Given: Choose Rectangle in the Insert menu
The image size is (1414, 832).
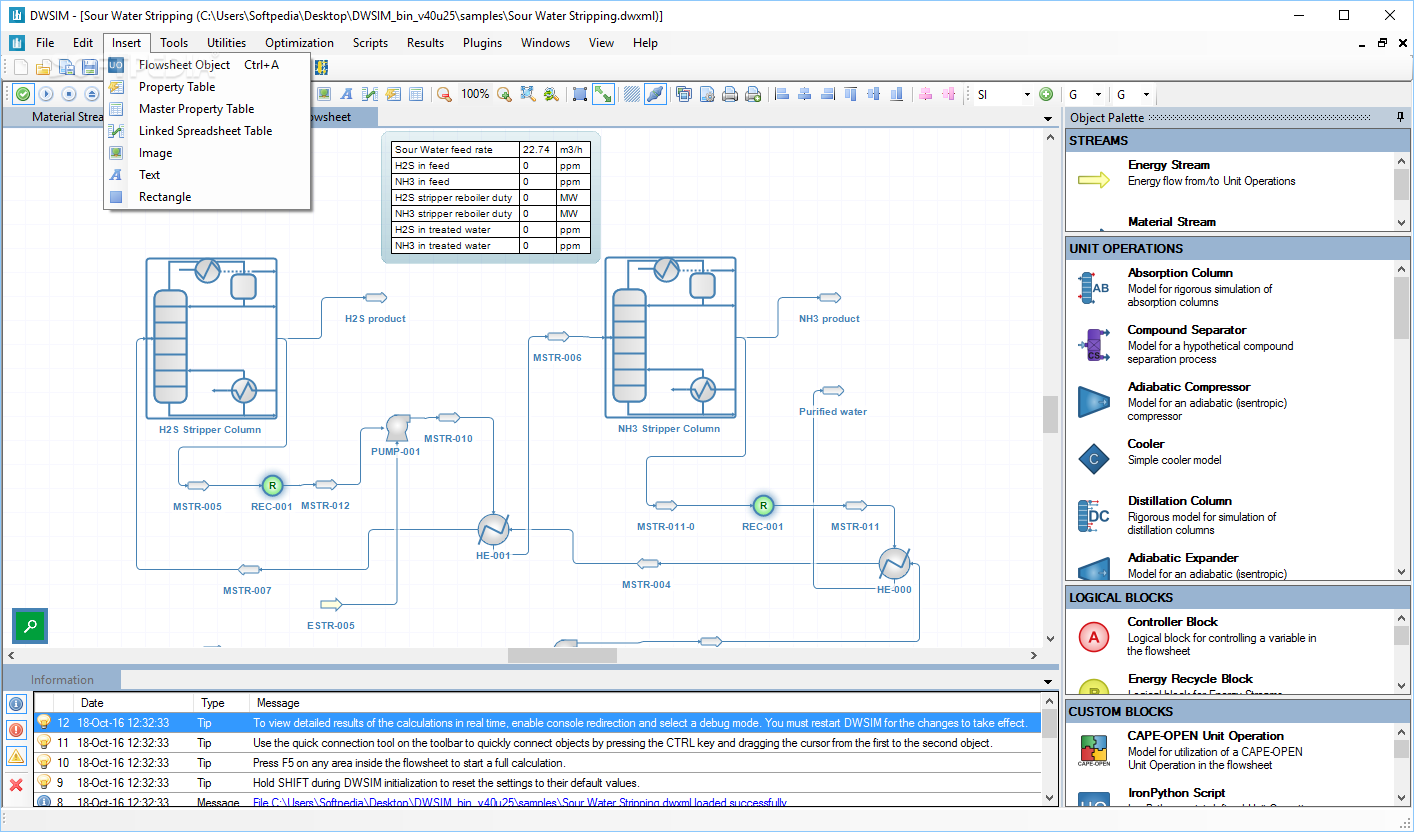Looking at the screenshot, I should [208, 197].
